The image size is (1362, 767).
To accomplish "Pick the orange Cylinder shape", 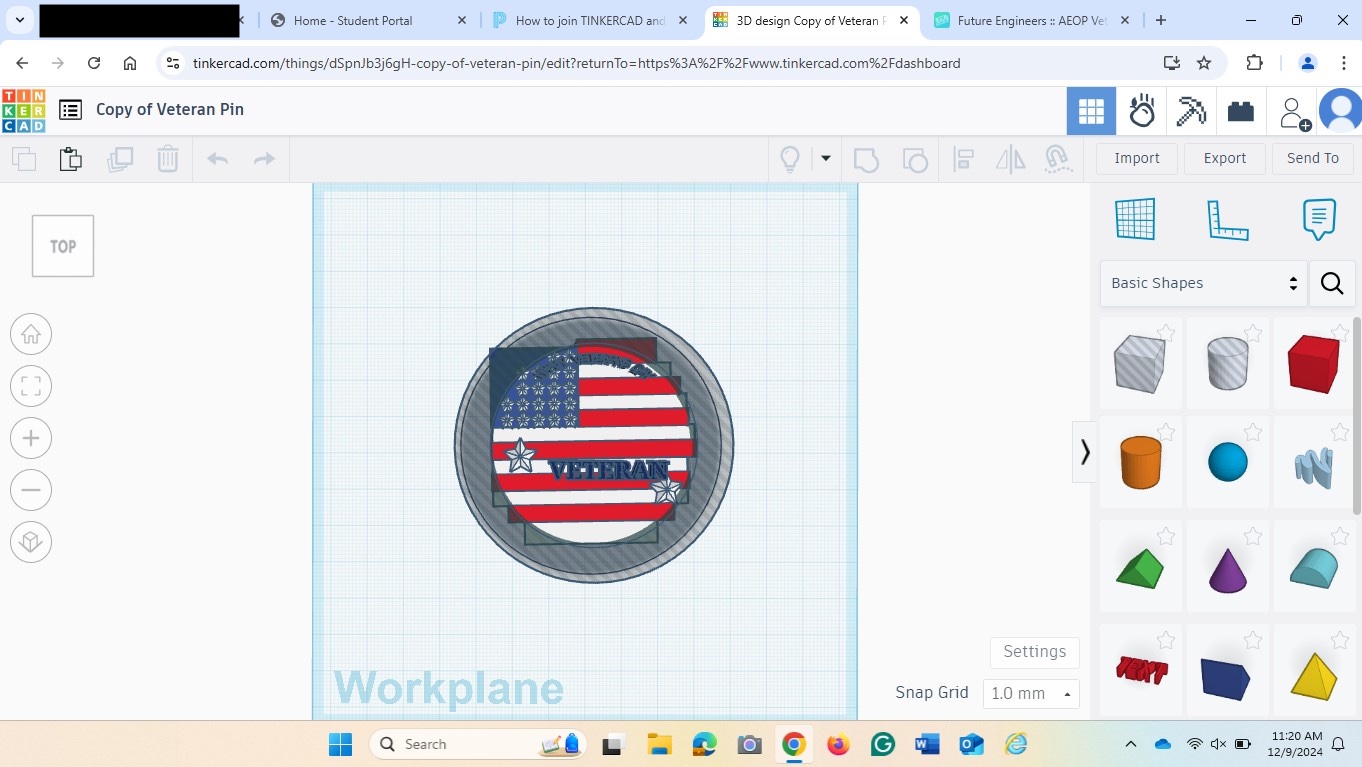I will pyautogui.click(x=1140, y=462).
